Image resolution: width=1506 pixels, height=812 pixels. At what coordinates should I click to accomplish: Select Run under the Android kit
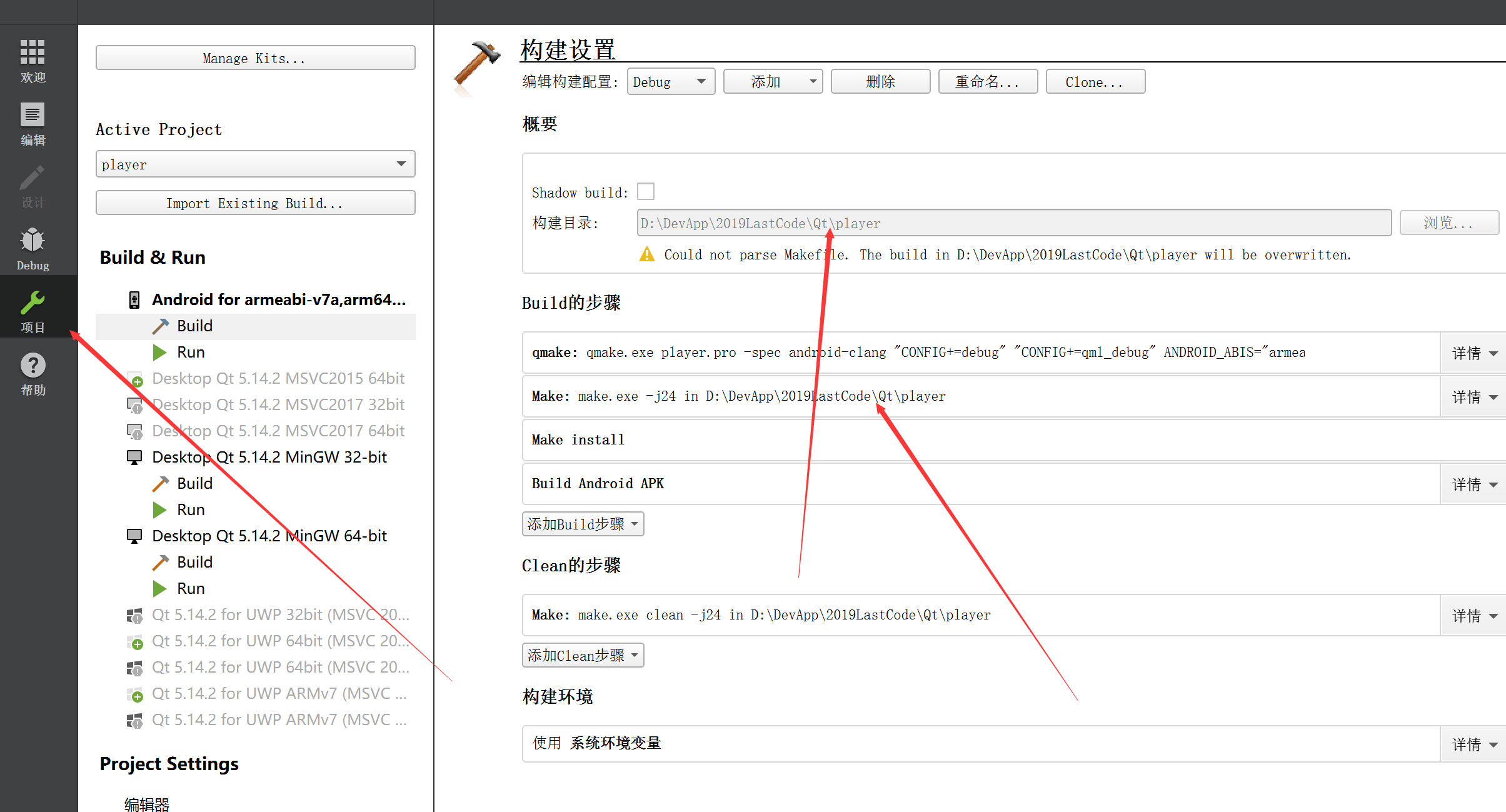(x=191, y=353)
